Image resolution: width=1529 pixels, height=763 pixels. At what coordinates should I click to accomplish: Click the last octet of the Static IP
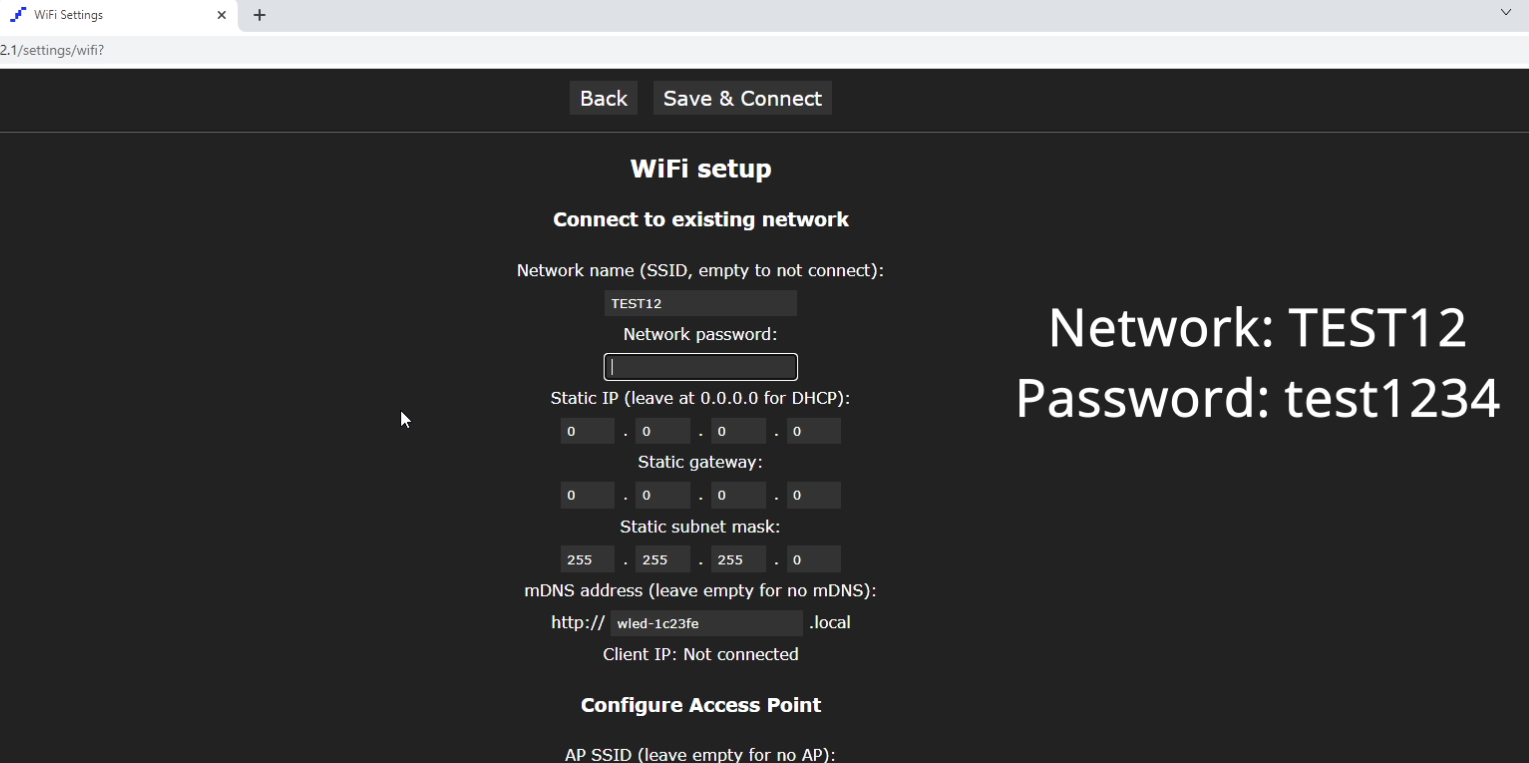click(x=813, y=430)
